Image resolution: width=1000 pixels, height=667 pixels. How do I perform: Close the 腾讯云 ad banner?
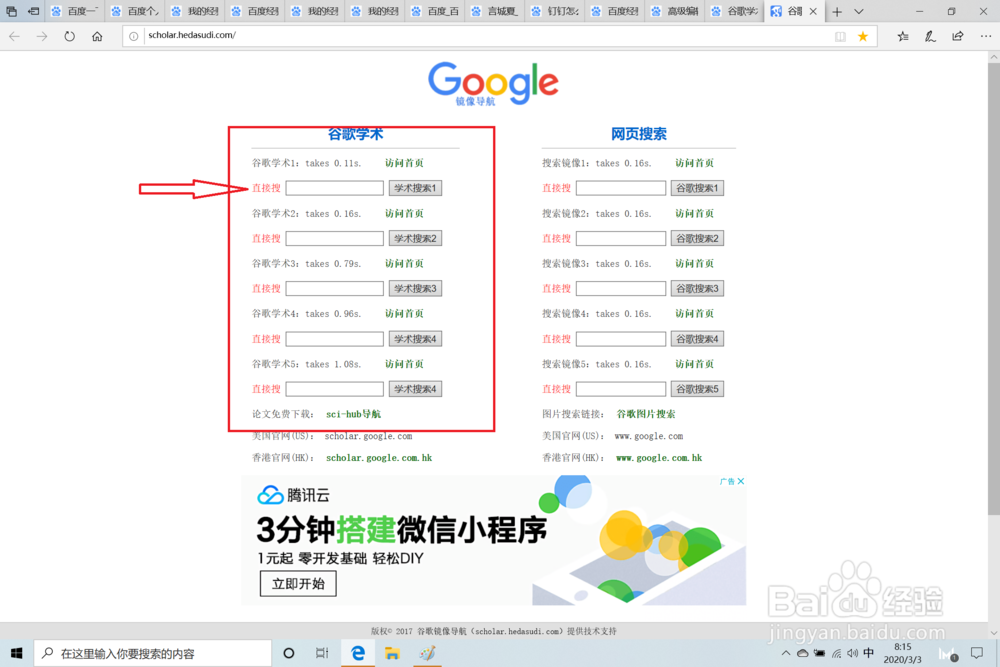click(x=740, y=481)
